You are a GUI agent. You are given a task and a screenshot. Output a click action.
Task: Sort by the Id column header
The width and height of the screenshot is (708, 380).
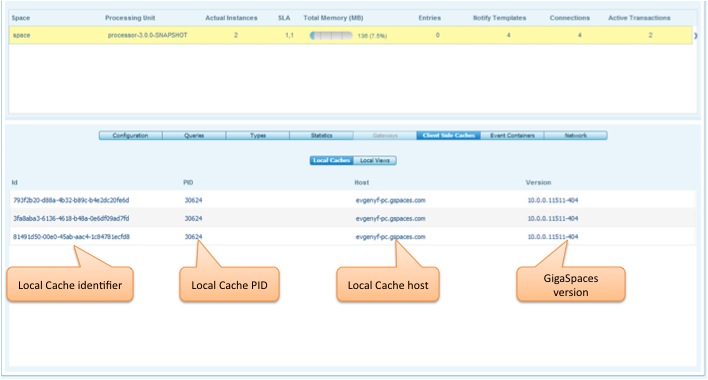pos(14,182)
